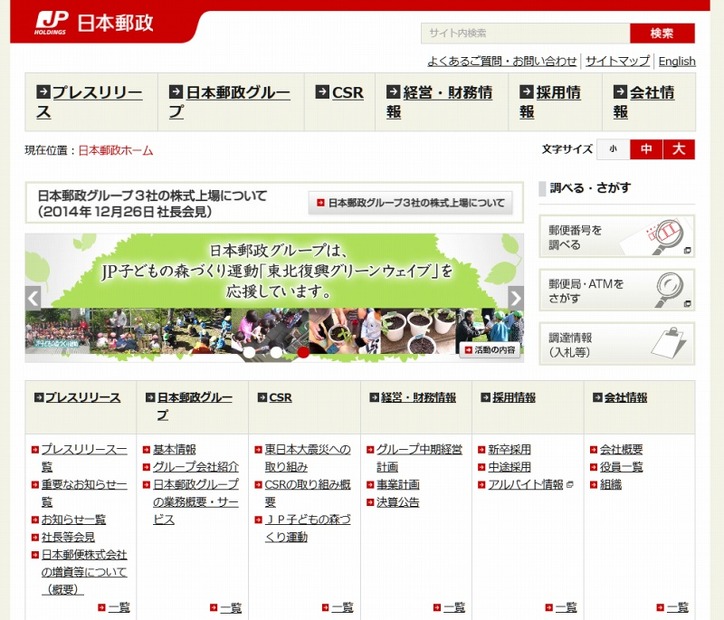This screenshot has width=724, height=620.
Task: Open 日本郵政グループ section header in lower grid
Action: 189,406
